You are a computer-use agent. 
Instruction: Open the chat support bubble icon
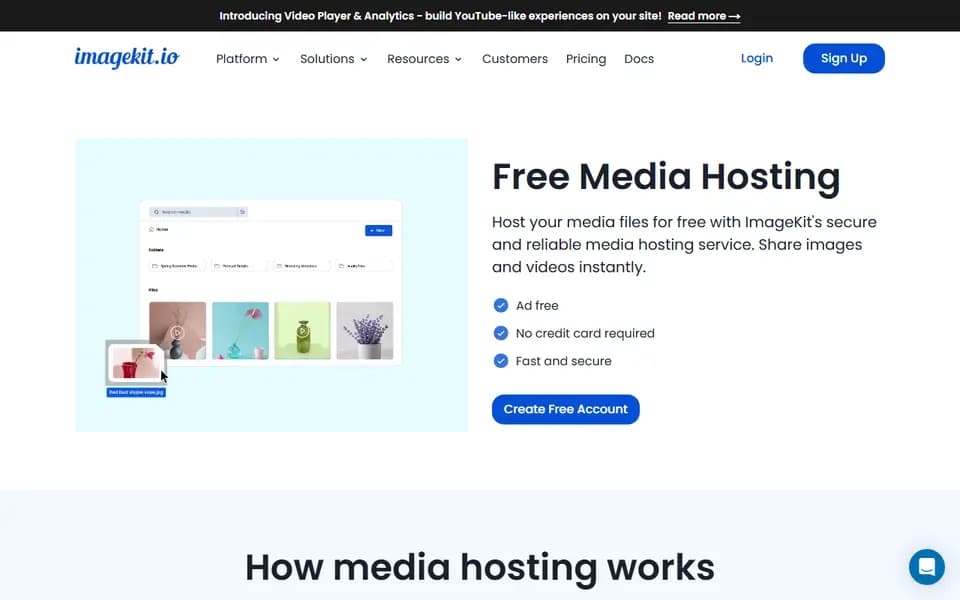coord(926,566)
